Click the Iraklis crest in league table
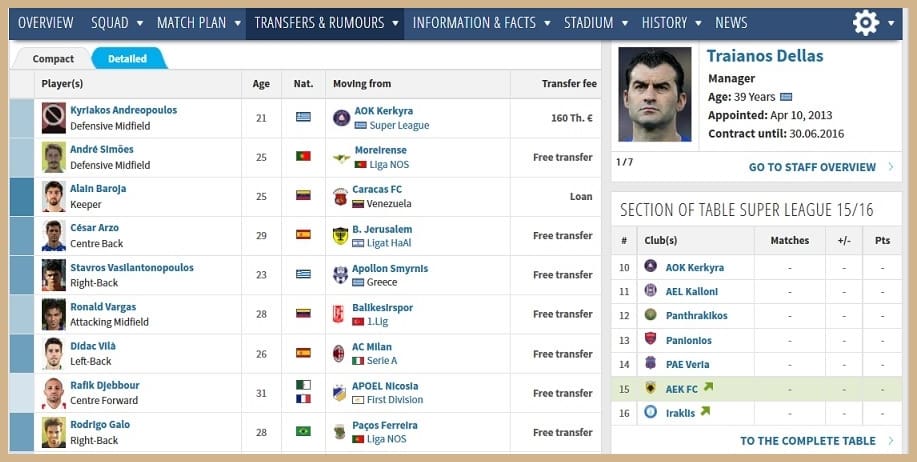The image size is (917, 462). [x=651, y=411]
